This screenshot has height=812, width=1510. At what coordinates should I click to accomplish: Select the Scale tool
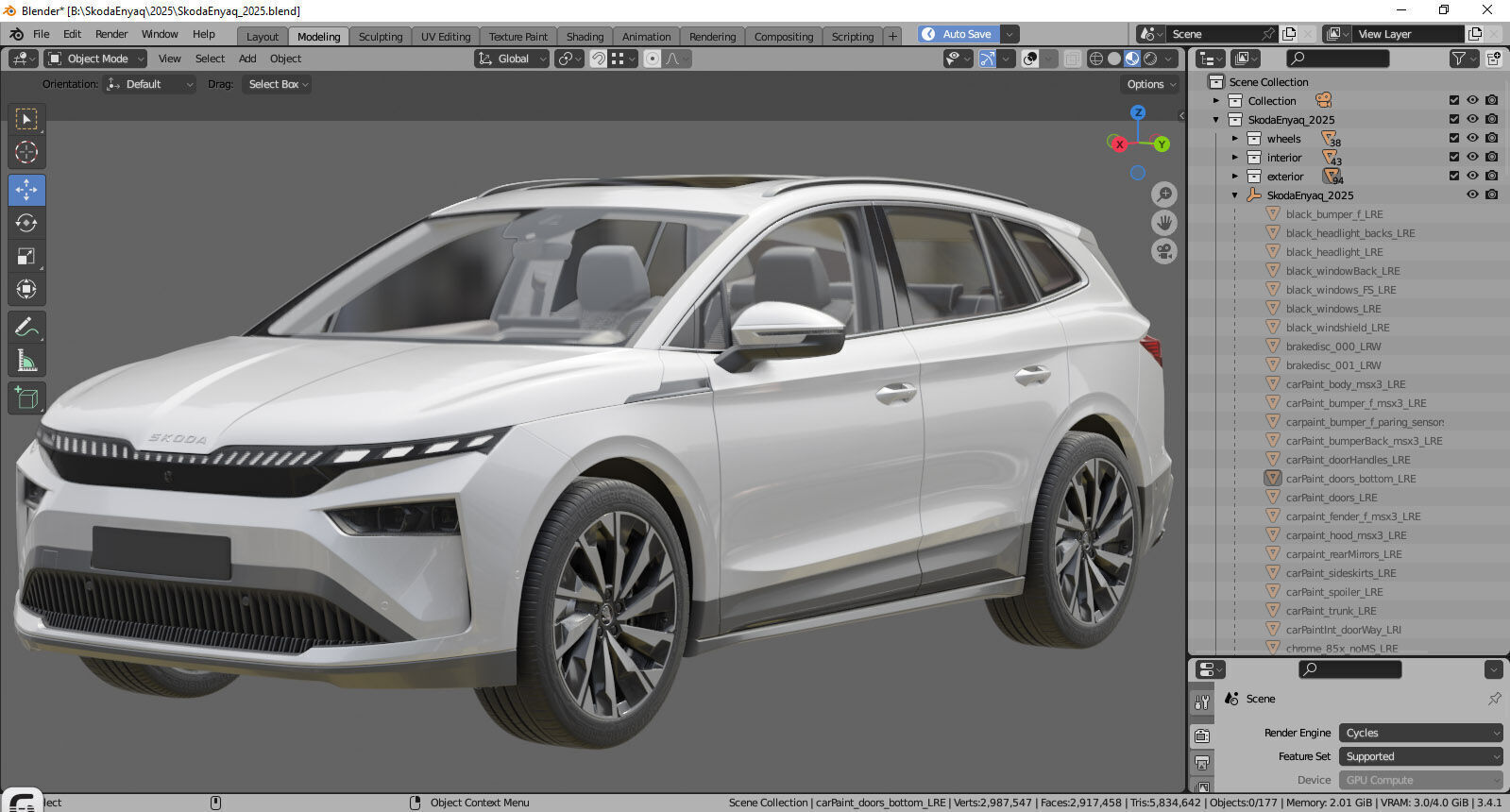pos(26,256)
